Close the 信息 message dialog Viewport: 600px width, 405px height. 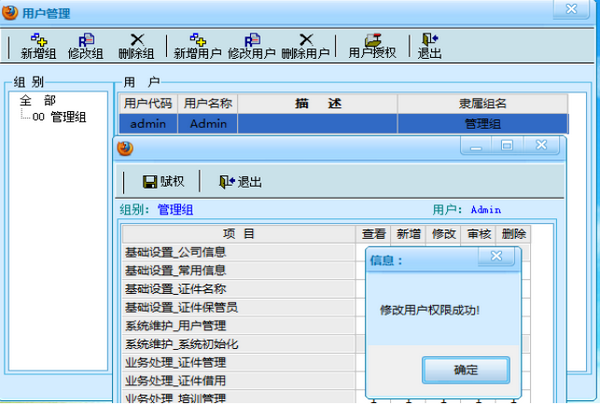point(496,256)
